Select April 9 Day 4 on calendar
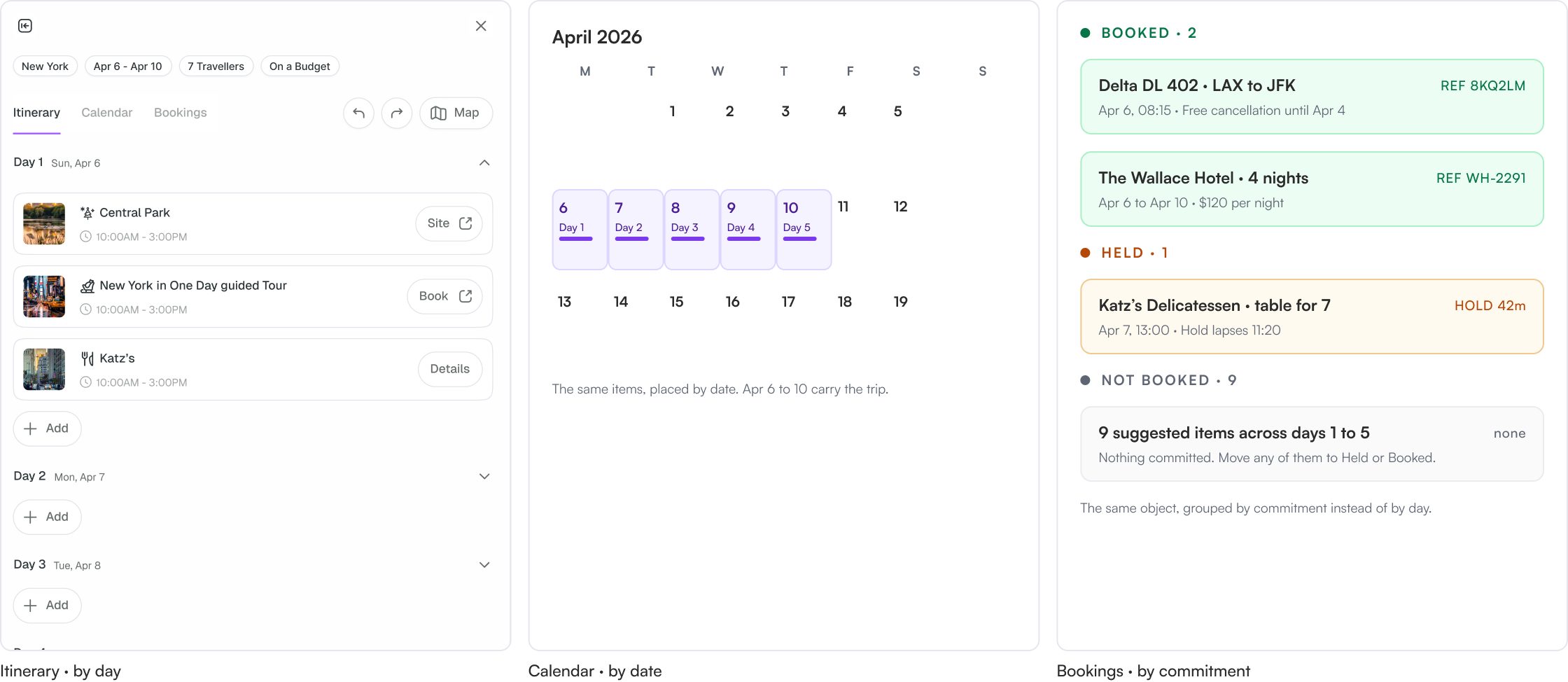 748,230
